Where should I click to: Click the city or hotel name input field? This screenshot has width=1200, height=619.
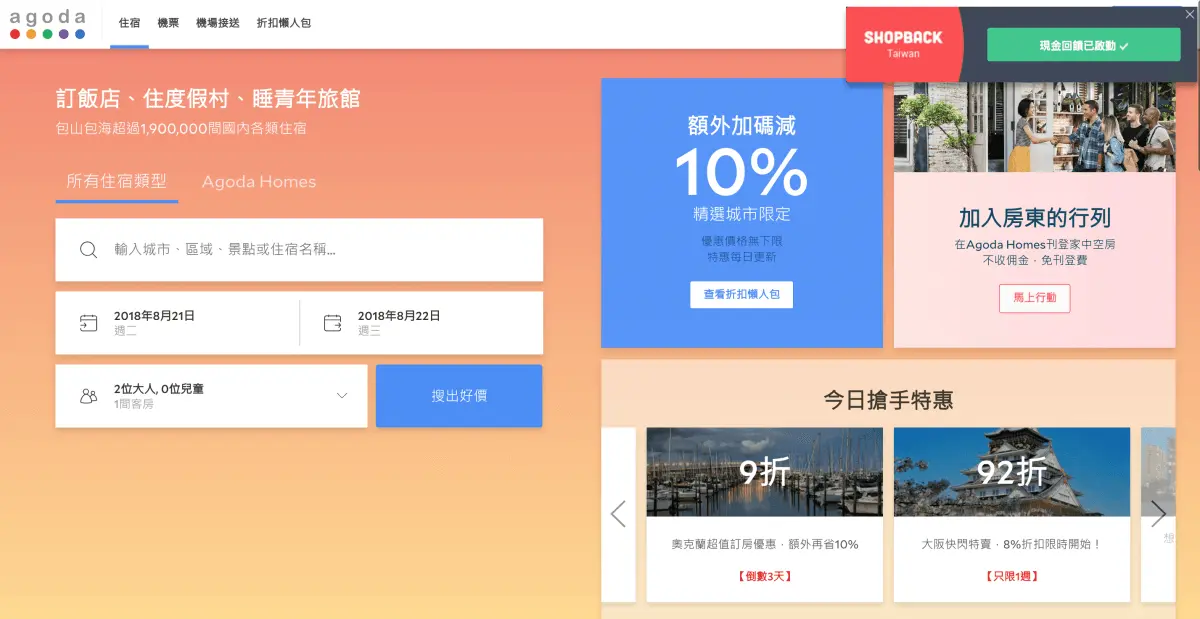pyautogui.click(x=299, y=250)
